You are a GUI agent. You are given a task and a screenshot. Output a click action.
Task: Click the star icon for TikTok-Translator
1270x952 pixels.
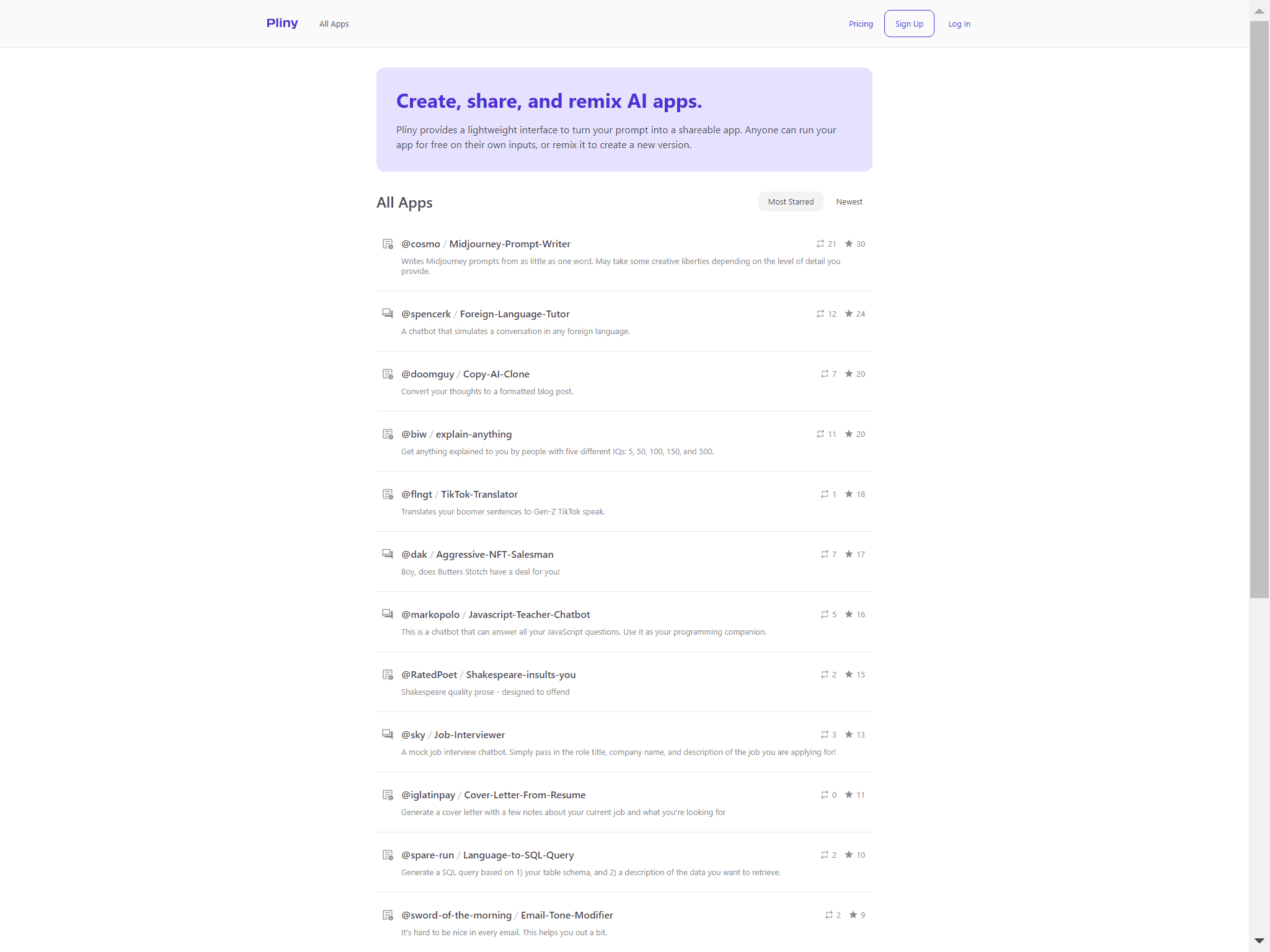[x=849, y=494]
